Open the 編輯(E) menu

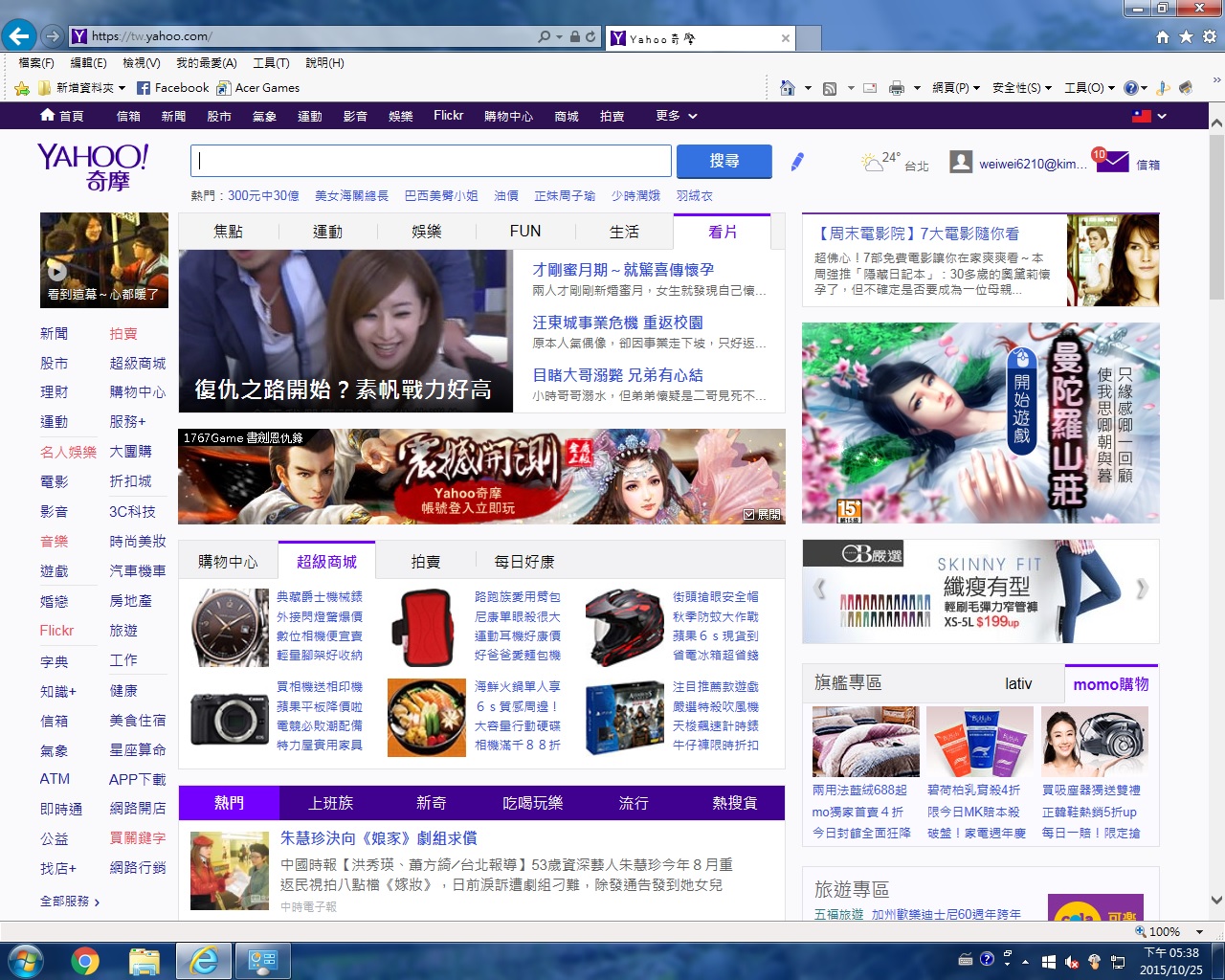click(88, 63)
